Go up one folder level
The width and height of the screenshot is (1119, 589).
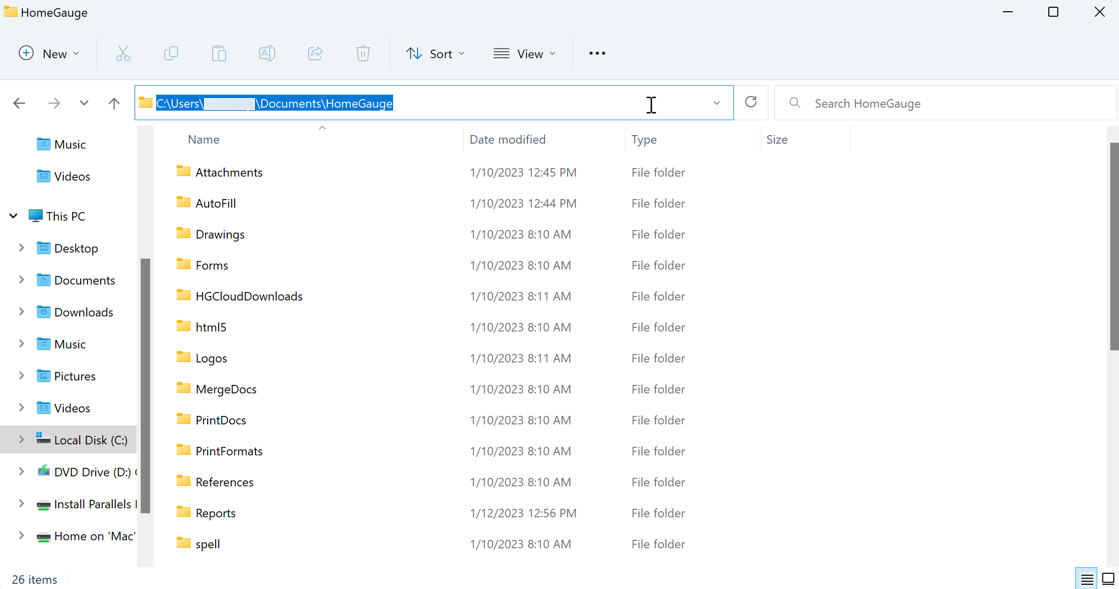click(x=114, y=103)
